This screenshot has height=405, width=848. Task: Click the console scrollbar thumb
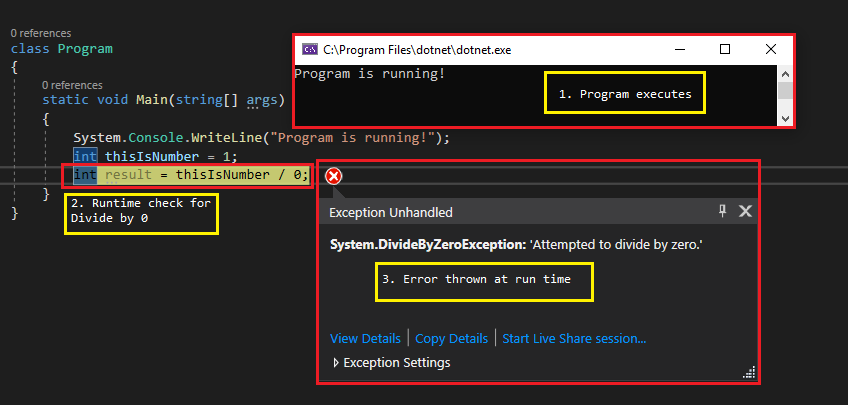[x=785, y=90]
